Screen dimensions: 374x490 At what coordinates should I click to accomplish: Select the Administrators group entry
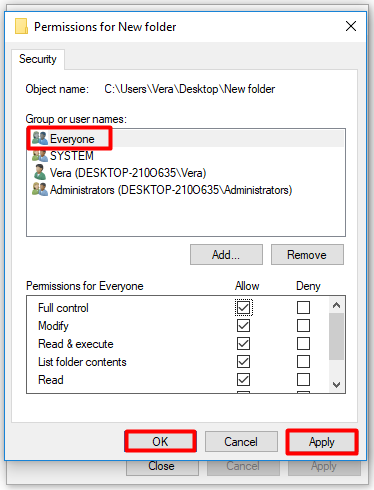click(186, 190)
